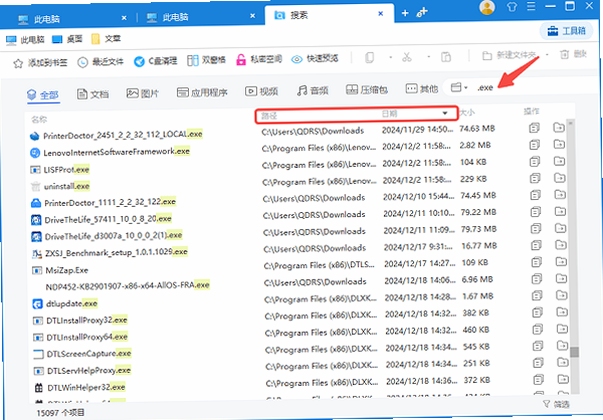Click 添加到书签 star button
Viewport: 603px width, 420px height.
(40, 63)
